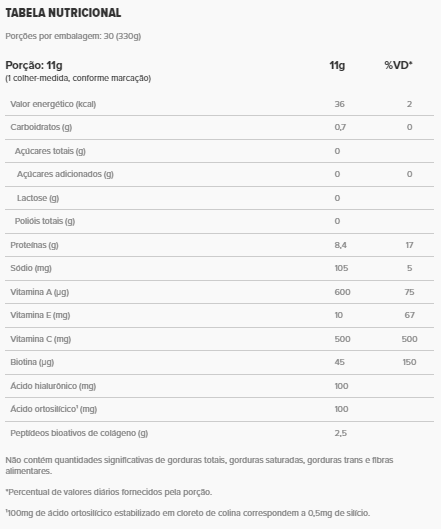441x529 pixels.
Task: Click the TABELA NUTRICIONAL heading
Action: click(x=63, y=13)
